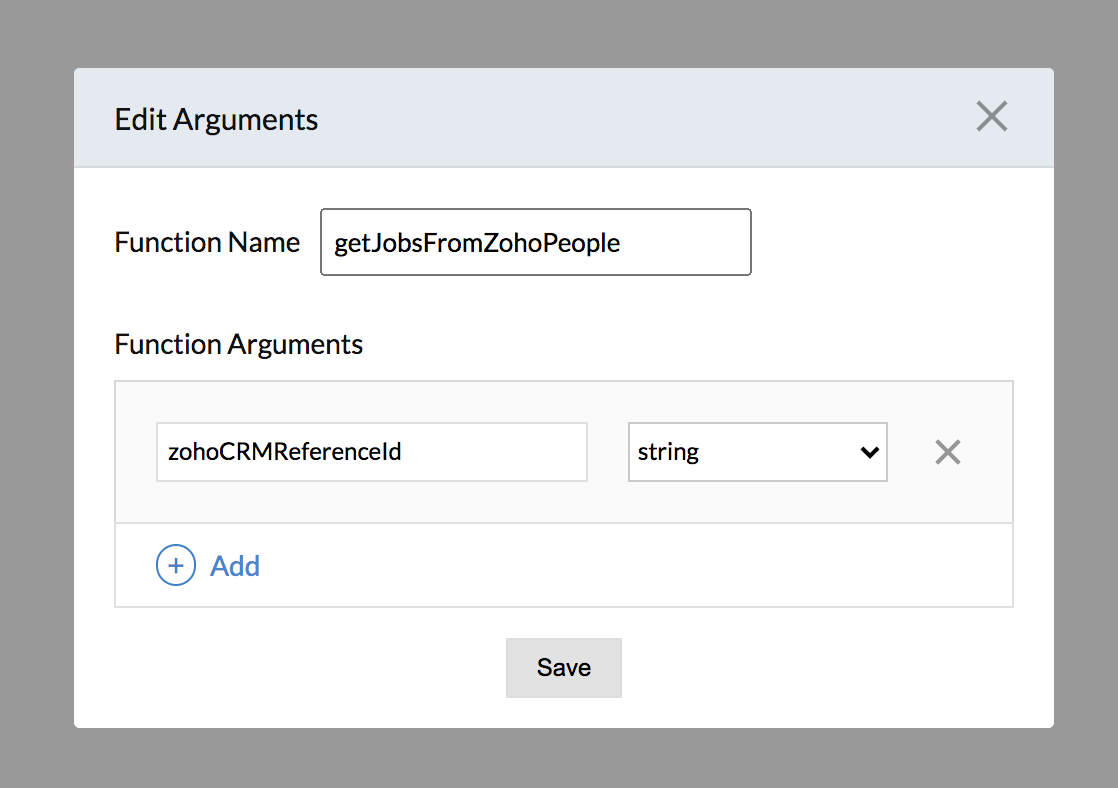Select the remove icon for zohoCRMReferenceId argument
This screenshot has height=788, width=1118.
pyautogui.click(x=947, y=452)
